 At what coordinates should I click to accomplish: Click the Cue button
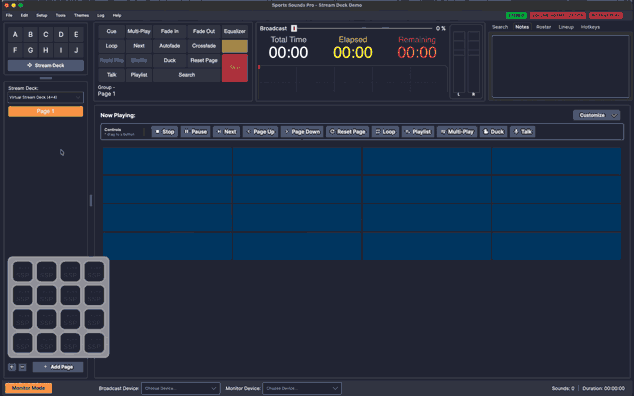(x=112, y=31)
